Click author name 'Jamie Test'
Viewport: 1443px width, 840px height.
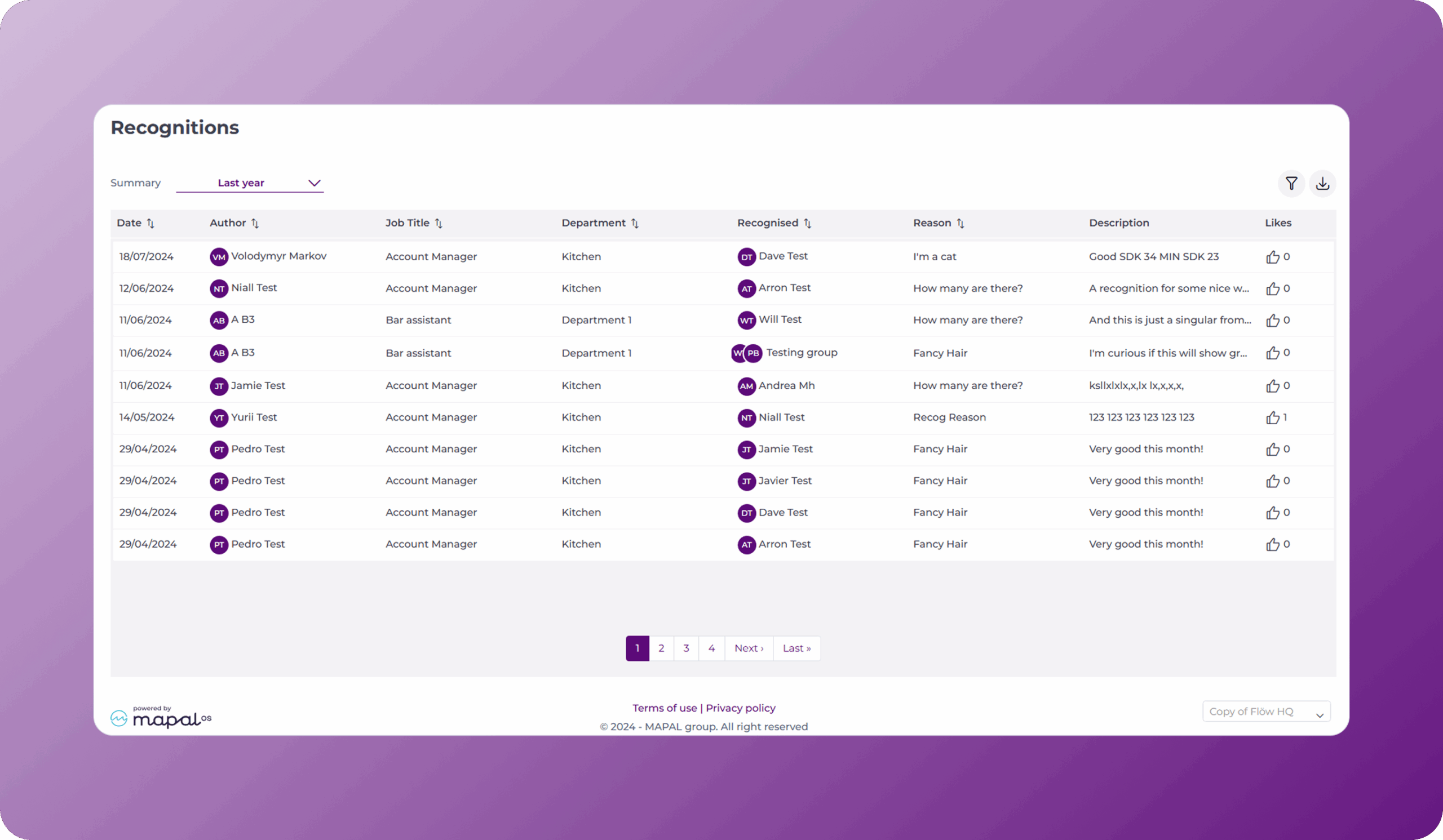(258, 386)
